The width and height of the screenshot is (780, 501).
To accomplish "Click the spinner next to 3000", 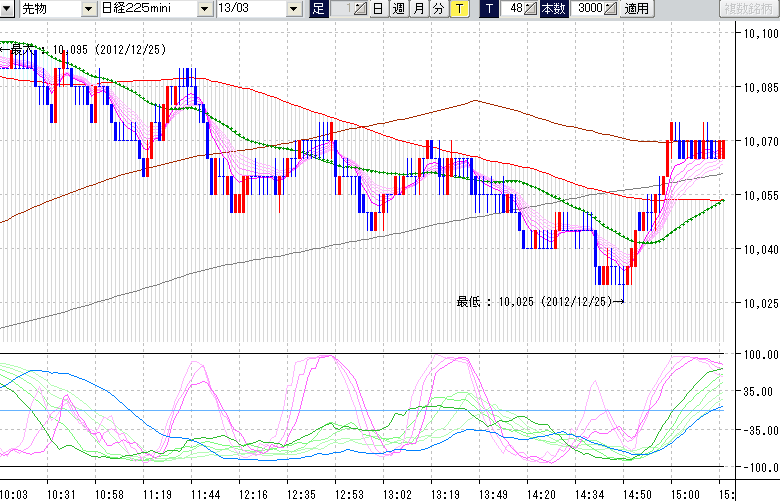I will [x=611, y=9].
